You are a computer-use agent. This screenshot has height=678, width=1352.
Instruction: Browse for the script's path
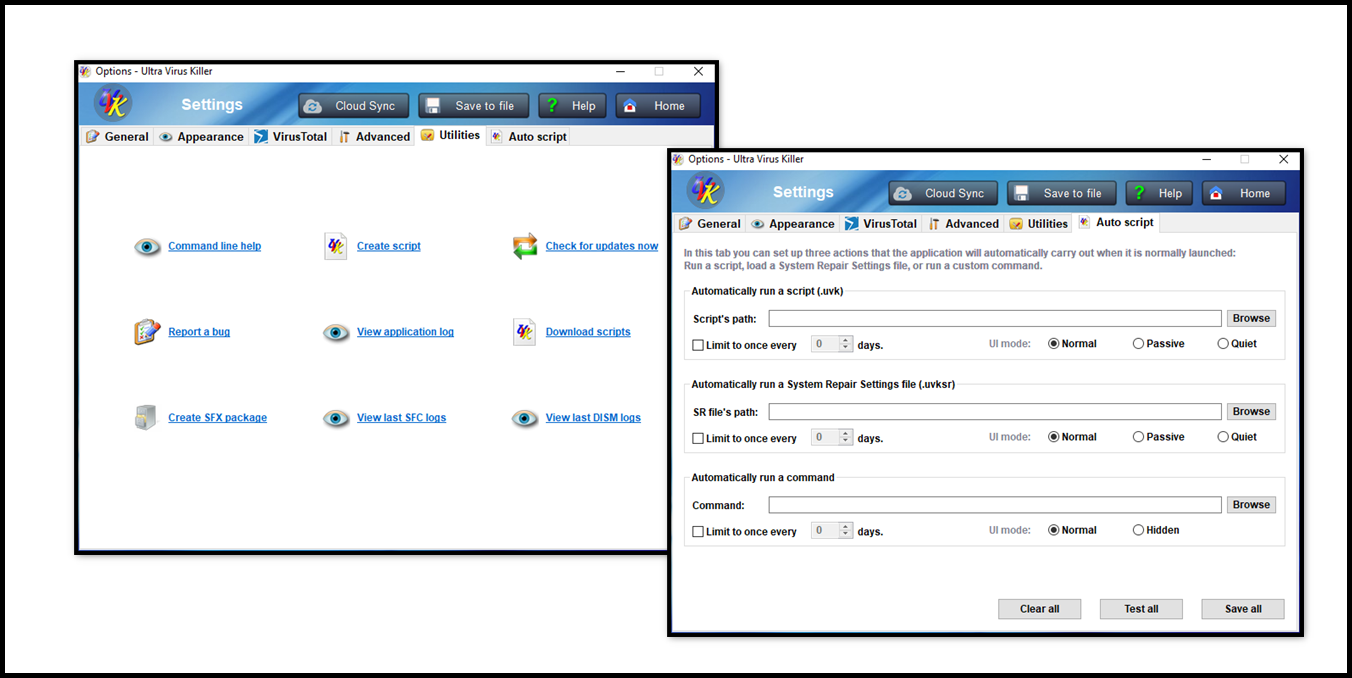pyautogui.click(x=1251, y=318)
